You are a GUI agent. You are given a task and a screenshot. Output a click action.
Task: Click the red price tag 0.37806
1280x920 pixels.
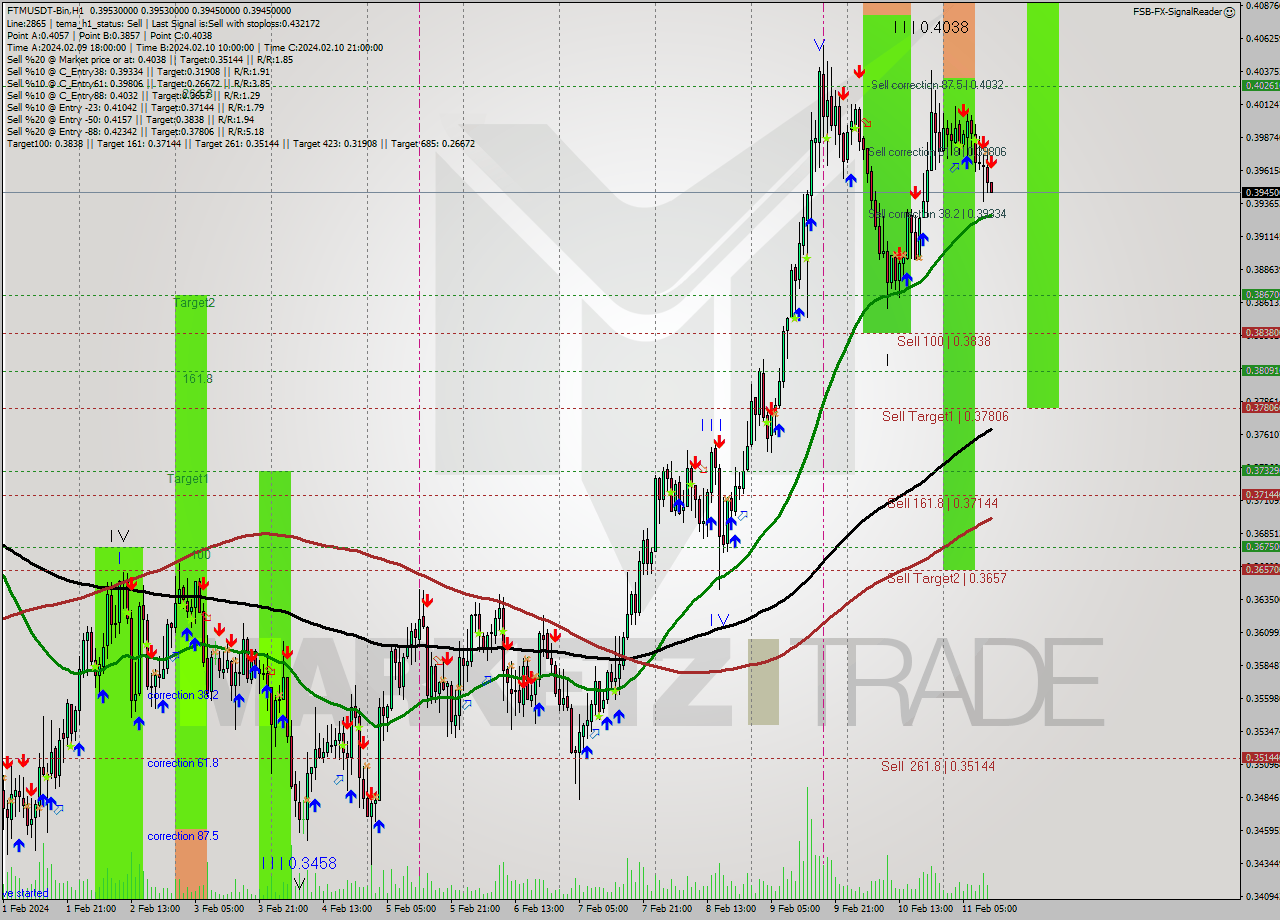click(1260, 407)
